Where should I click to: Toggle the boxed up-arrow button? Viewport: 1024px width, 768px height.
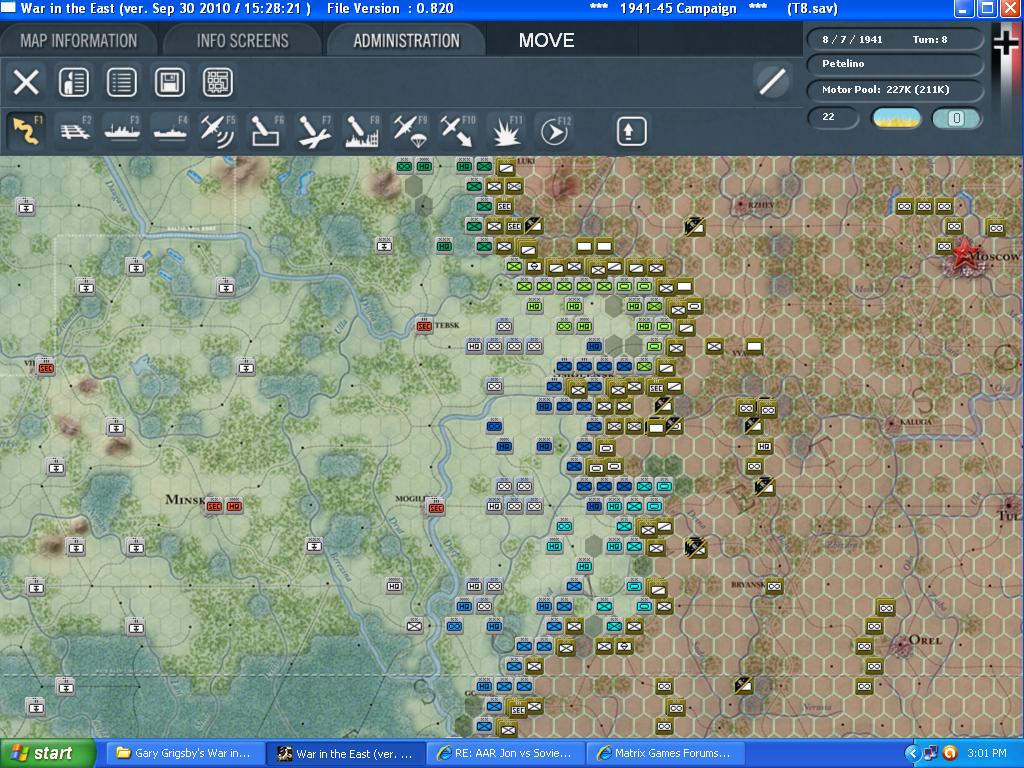(x=632, y=131)
